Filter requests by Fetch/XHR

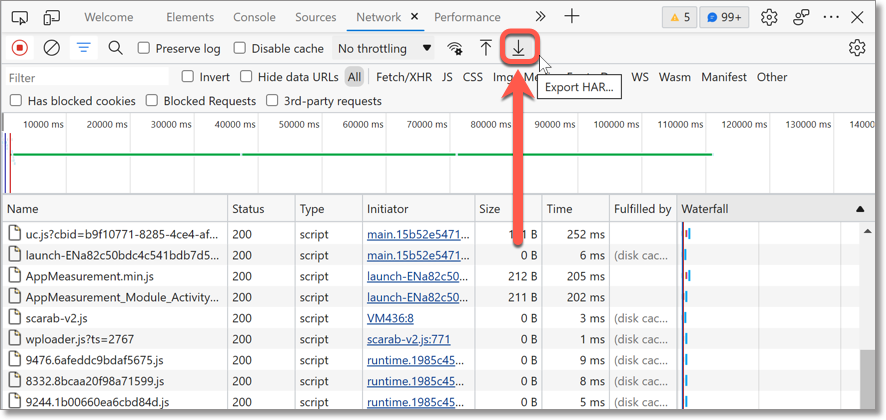click(403, 77)
